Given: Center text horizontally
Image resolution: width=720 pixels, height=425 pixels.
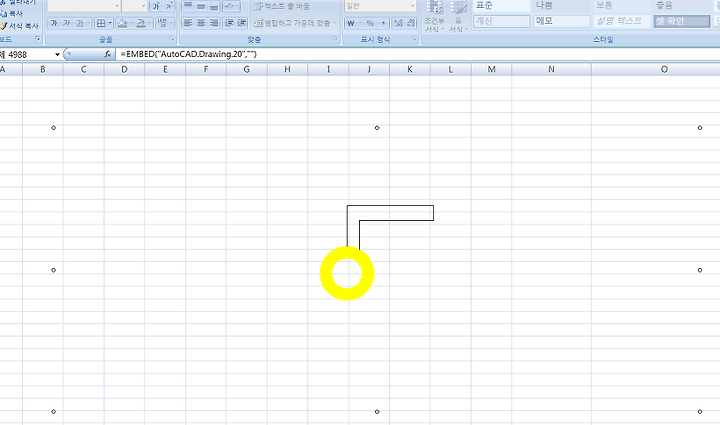Looking at the screenshot, I should click(201, 23).
